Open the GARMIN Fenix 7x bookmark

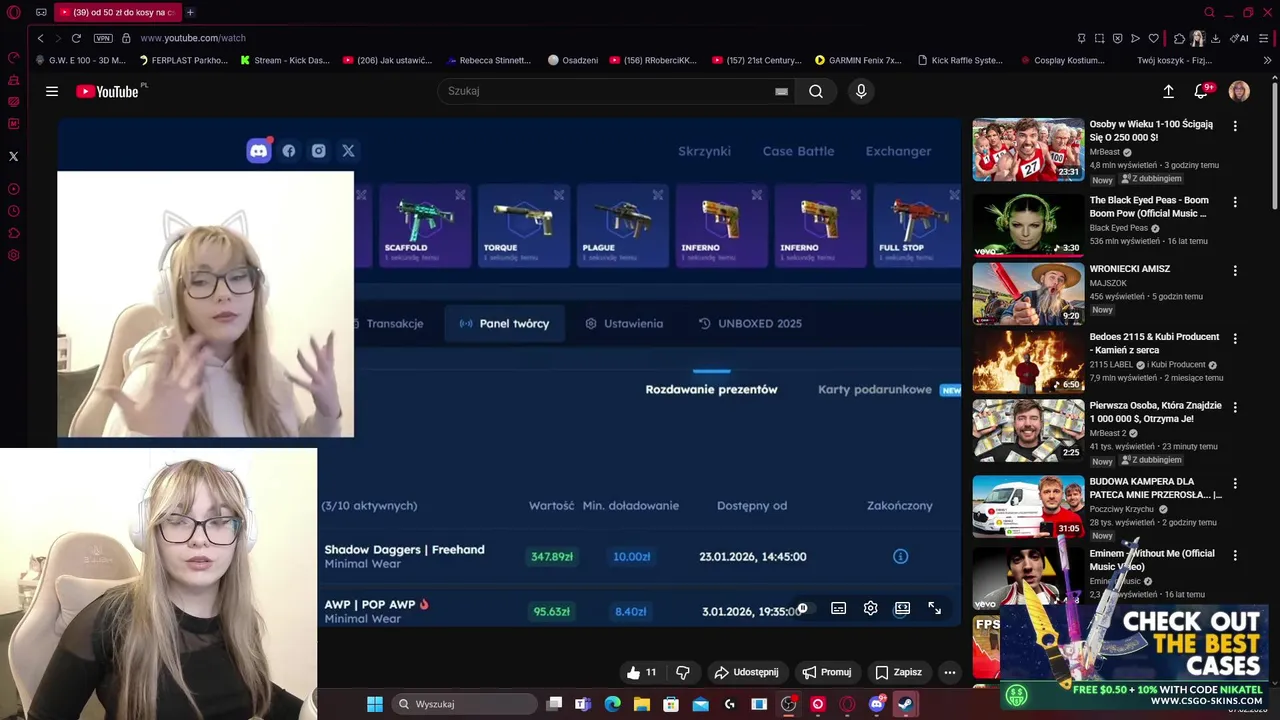point(858,60)
